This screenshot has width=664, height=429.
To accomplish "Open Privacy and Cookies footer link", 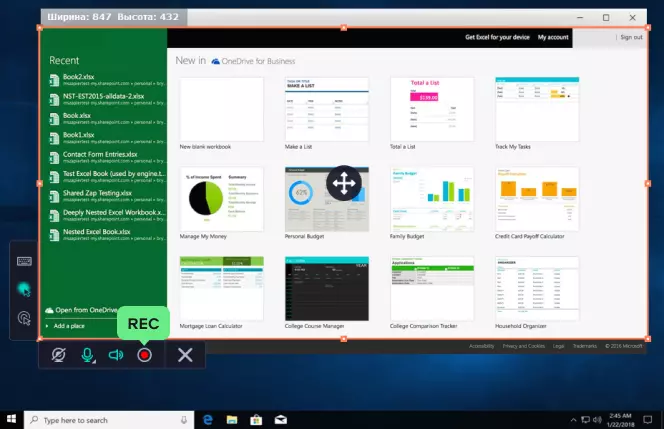I will 523,346.
